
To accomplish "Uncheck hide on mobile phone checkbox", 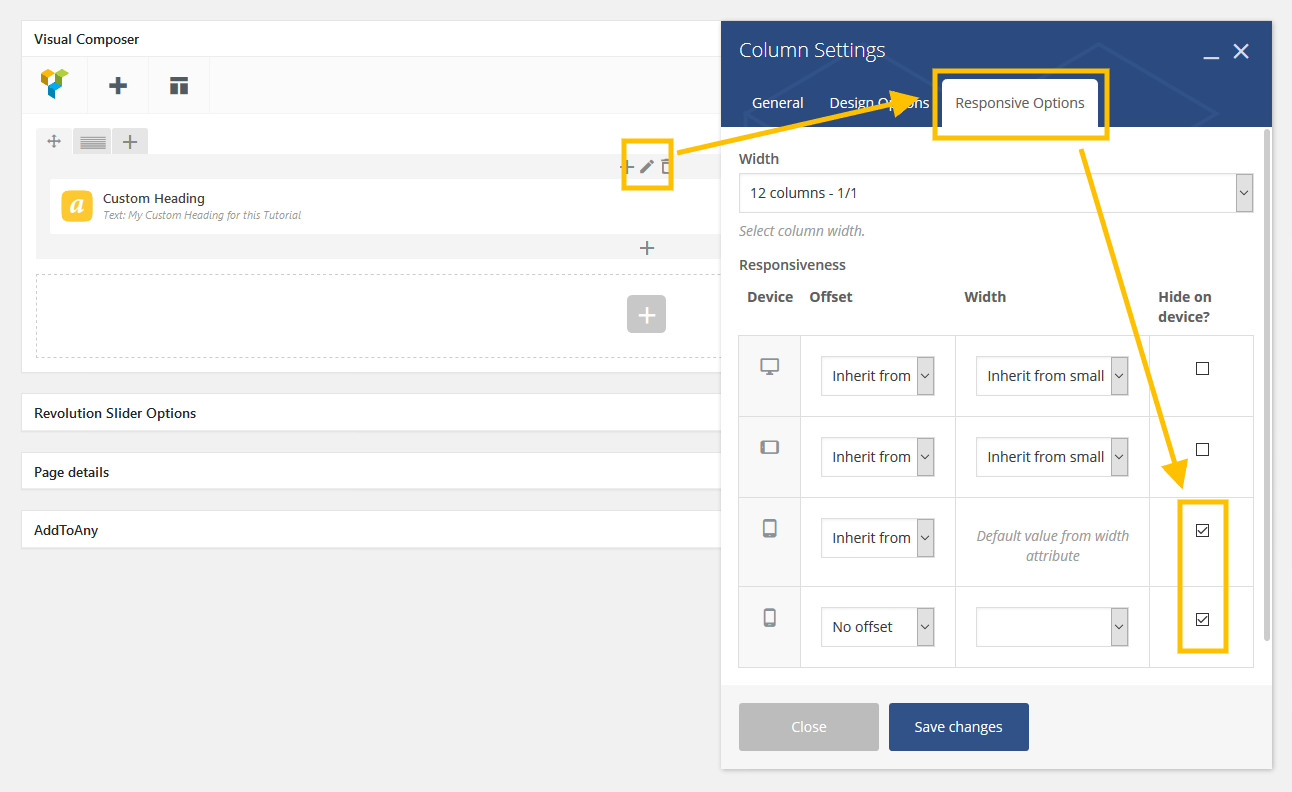I will (x=1202, y=619).
